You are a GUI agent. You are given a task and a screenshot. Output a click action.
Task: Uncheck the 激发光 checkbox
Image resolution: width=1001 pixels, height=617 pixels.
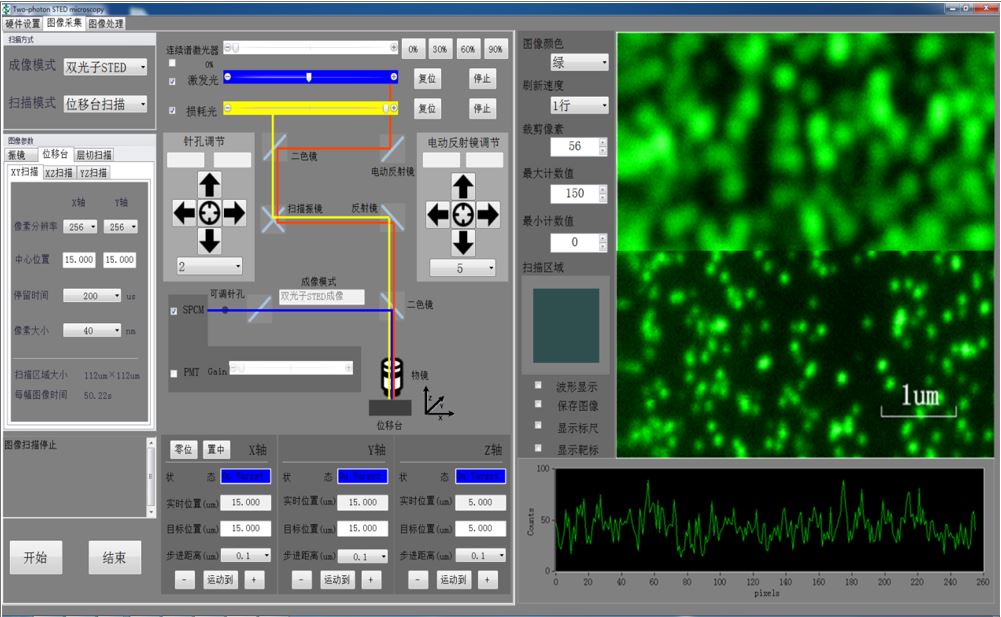(x=173, y=80)
